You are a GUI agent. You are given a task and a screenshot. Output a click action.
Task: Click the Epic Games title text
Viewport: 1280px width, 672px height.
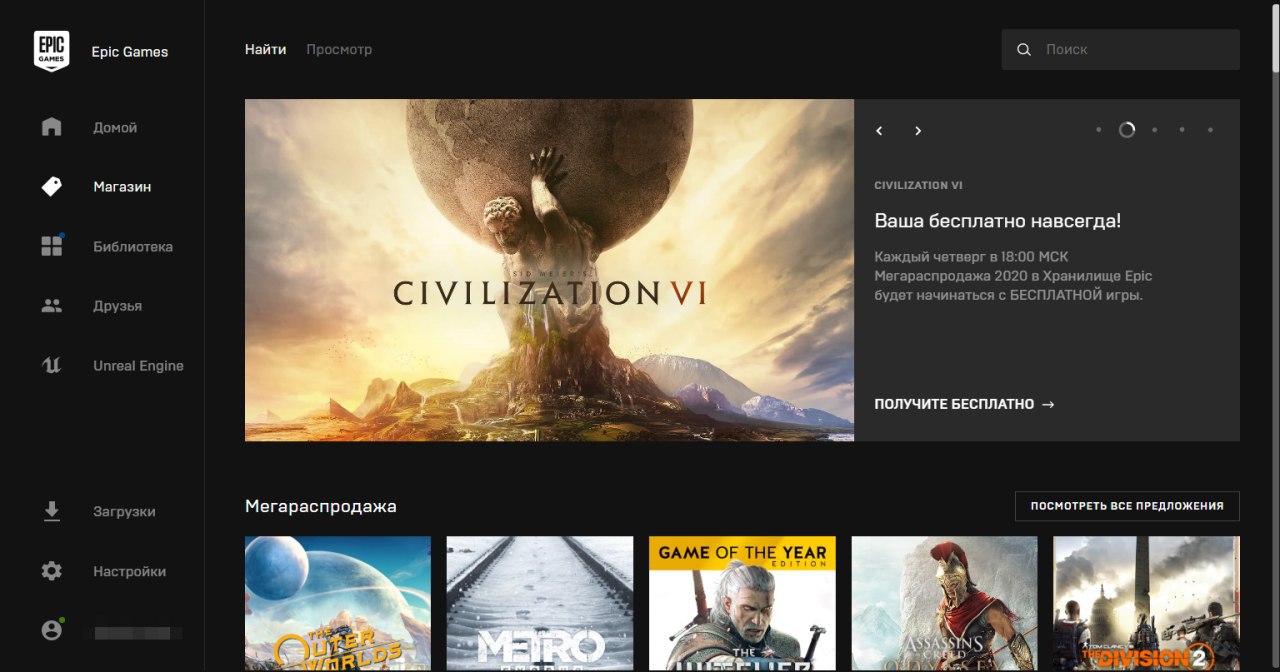[x=130, y=52]
